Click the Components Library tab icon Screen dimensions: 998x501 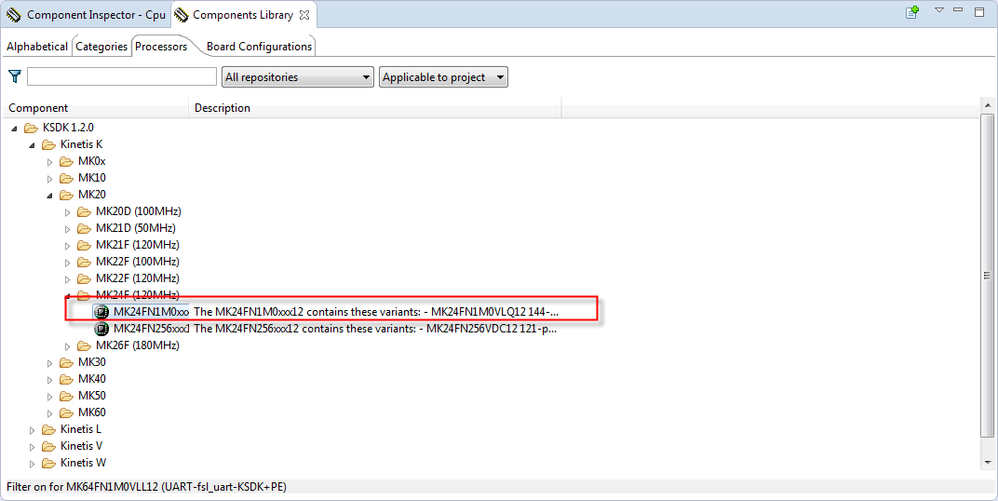(x=181, y=15)
